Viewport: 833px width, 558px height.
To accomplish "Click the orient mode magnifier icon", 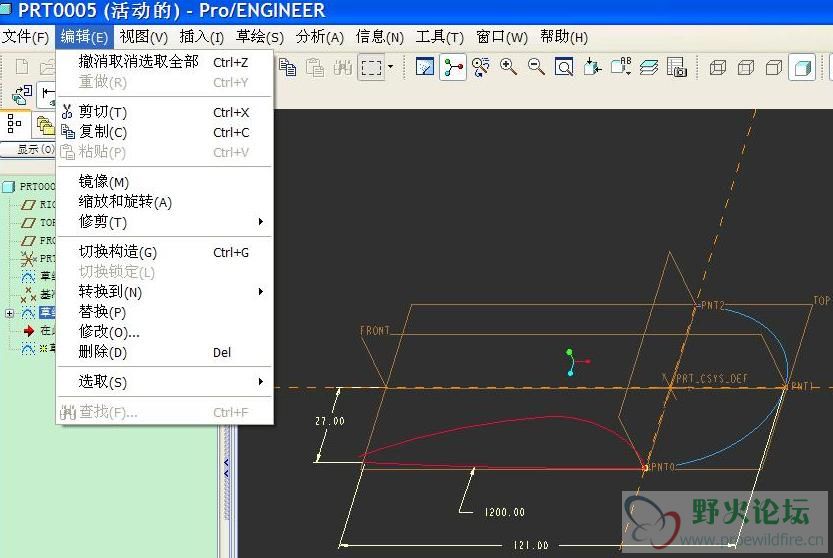I will (x=481, y=67).
